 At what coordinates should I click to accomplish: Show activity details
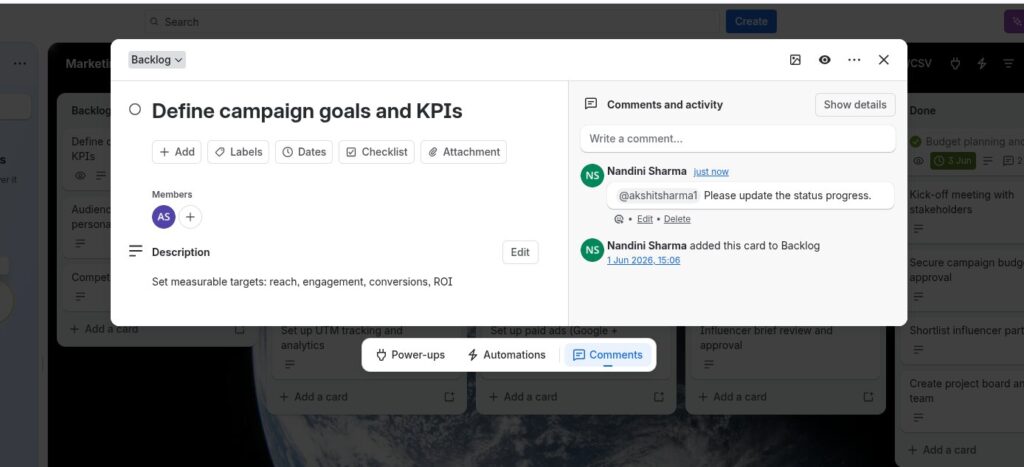855,105
